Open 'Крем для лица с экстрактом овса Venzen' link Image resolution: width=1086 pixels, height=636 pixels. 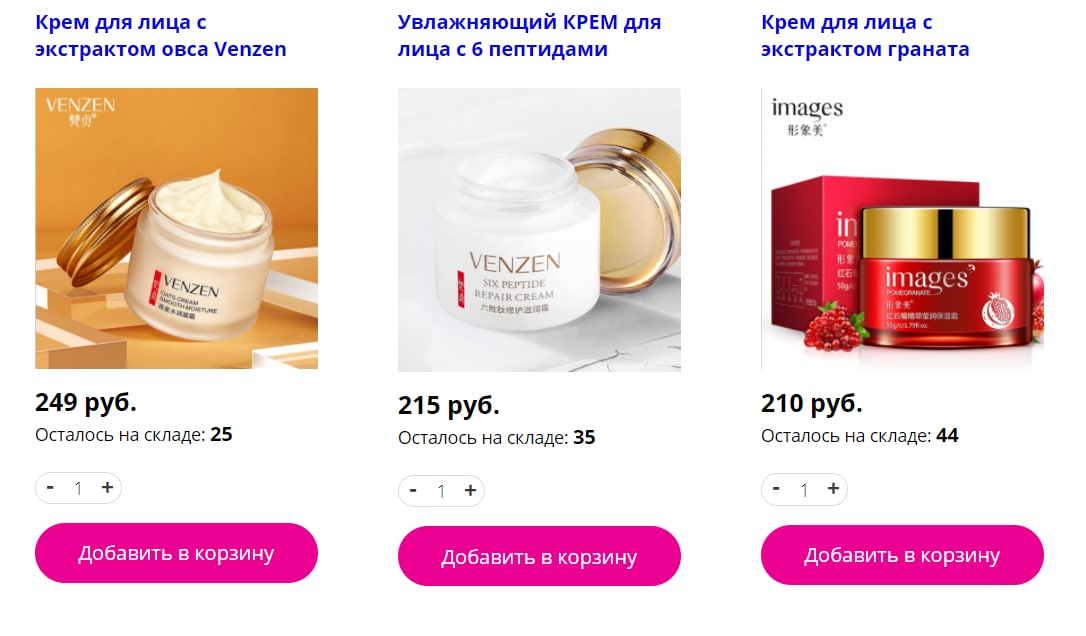coord(161,35)
